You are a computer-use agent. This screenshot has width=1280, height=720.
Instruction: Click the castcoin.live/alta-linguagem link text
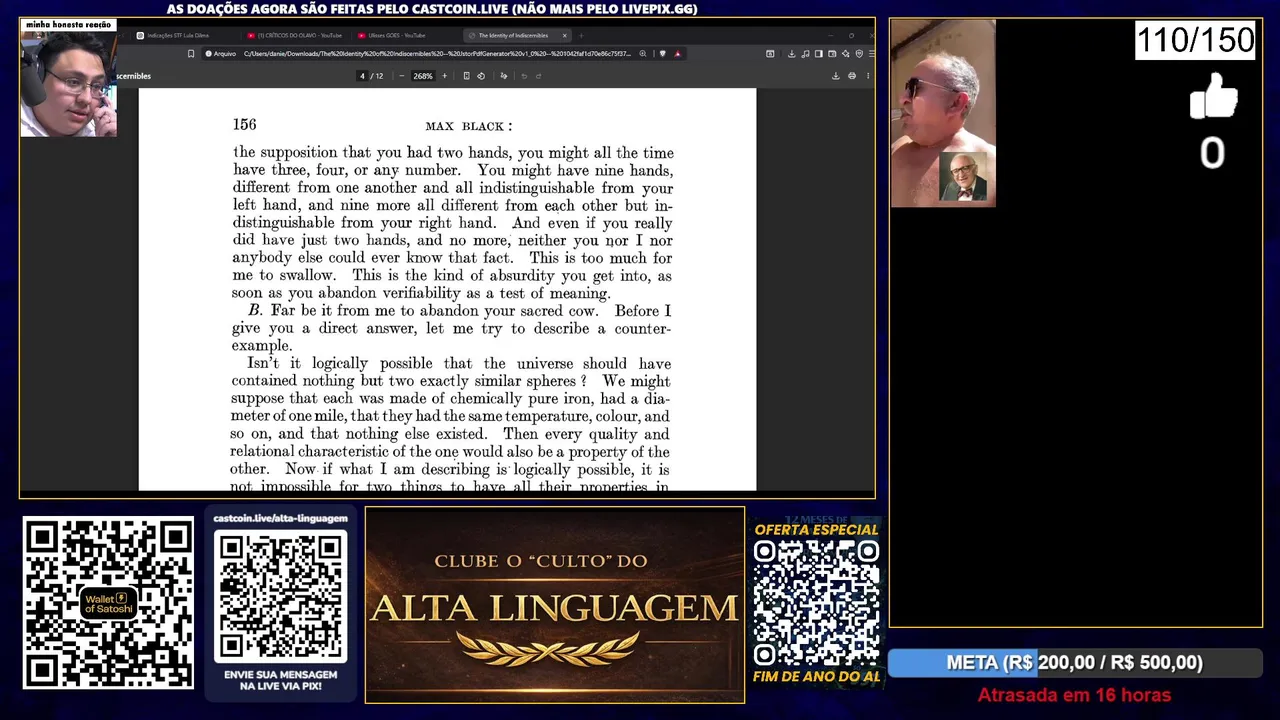coord(281,518)
